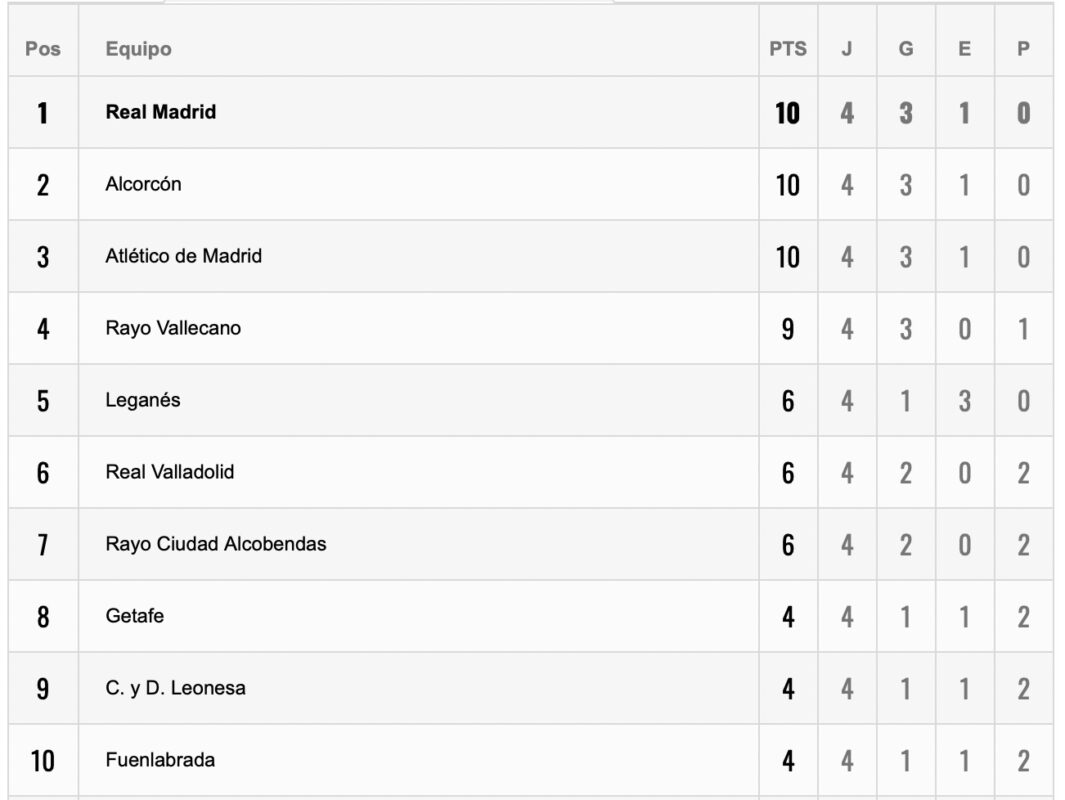Select the G column header

pos(905,49)
